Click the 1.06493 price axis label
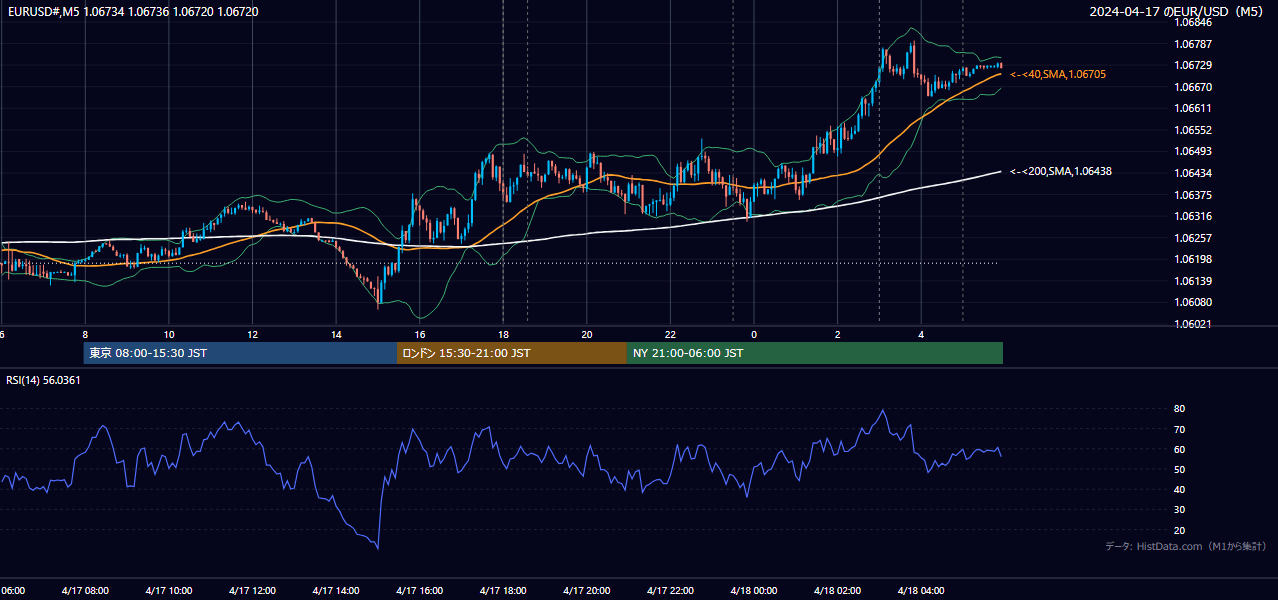Image resolution: width=1278 pixels, height=600 pixels. 1193,151
